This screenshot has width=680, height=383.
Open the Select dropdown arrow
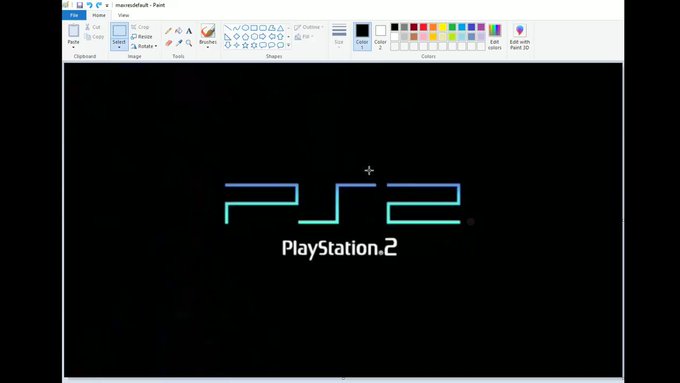point(119,47)
